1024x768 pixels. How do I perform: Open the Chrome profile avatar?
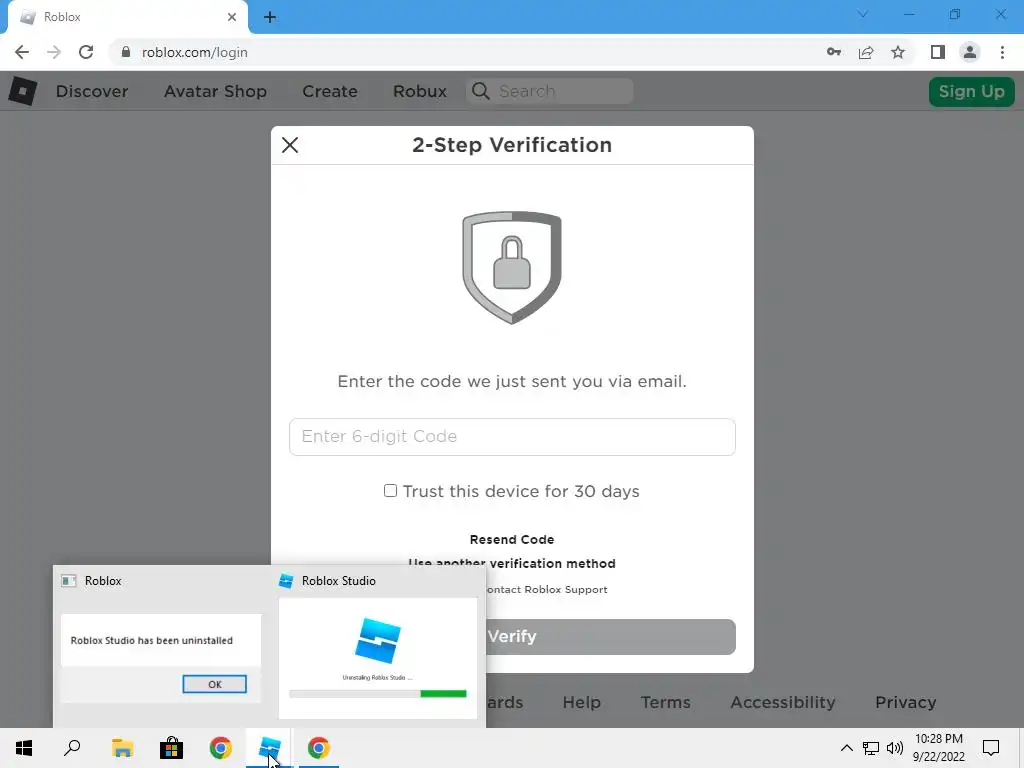click(970, 52)
